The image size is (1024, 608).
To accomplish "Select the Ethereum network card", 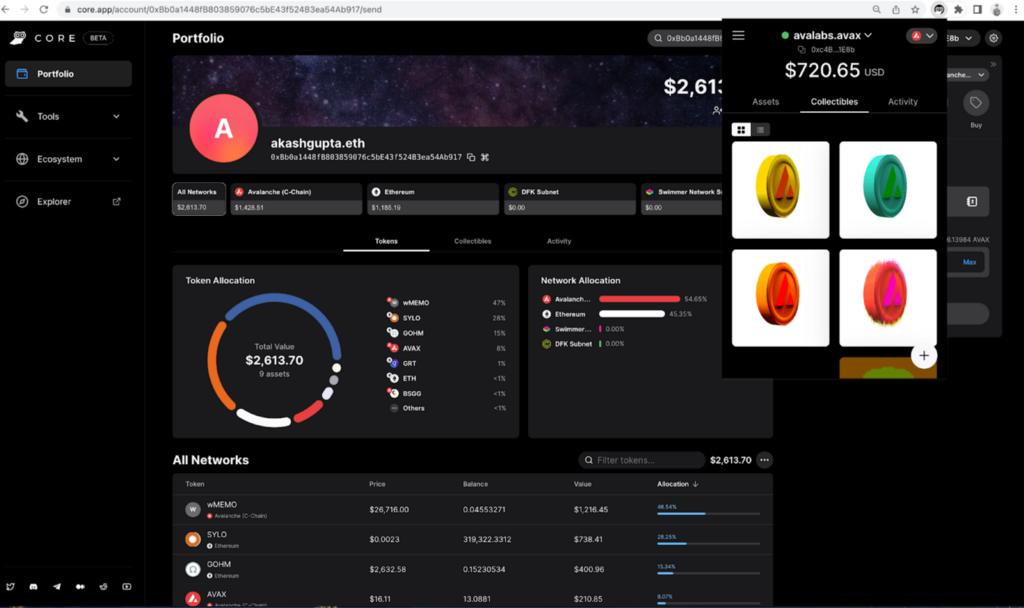I will tap(433, 199).
